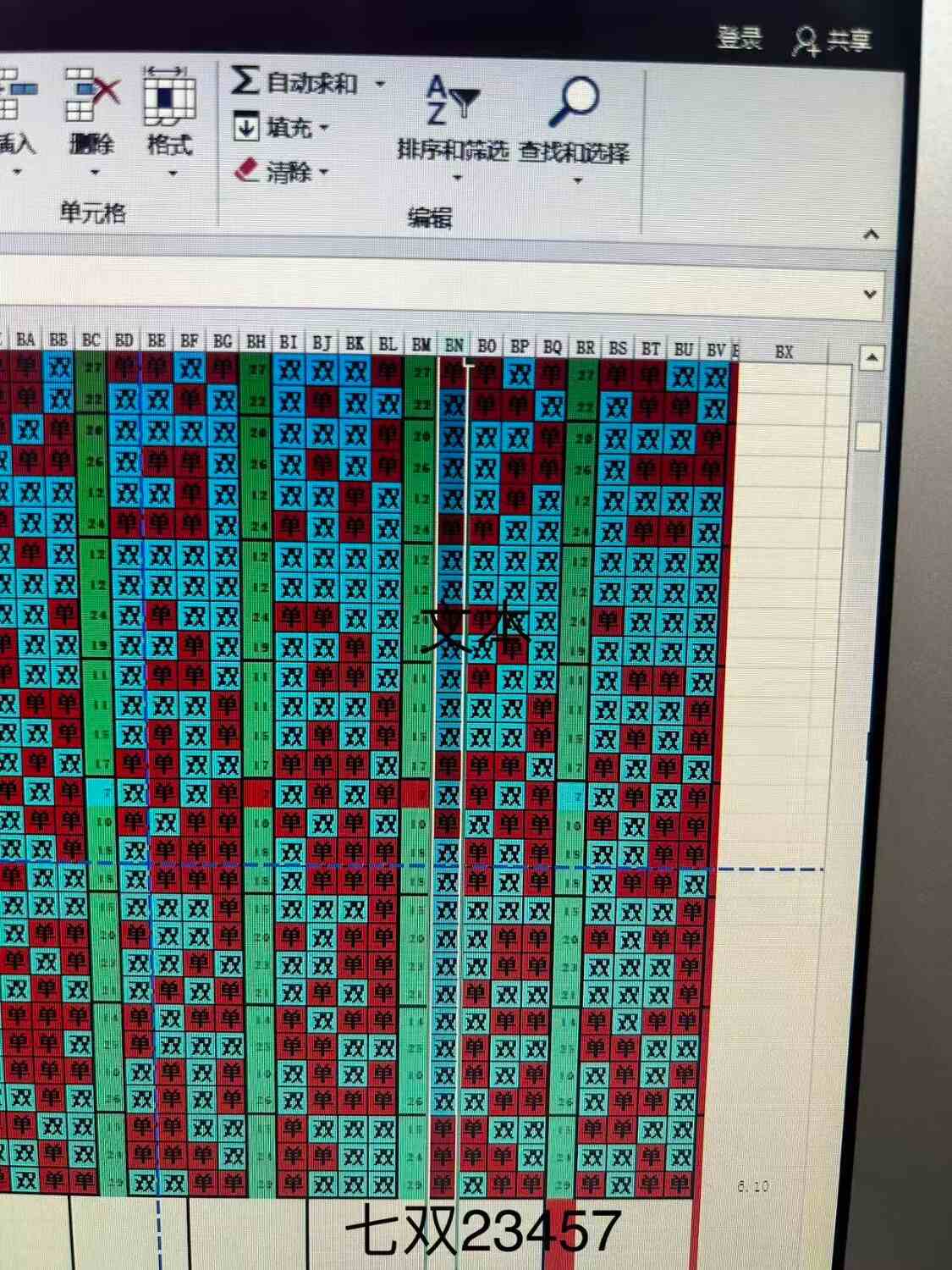Select column header BH
Image resolution: width=952 pixels, height=1270 pixels.
pos(256,342)
